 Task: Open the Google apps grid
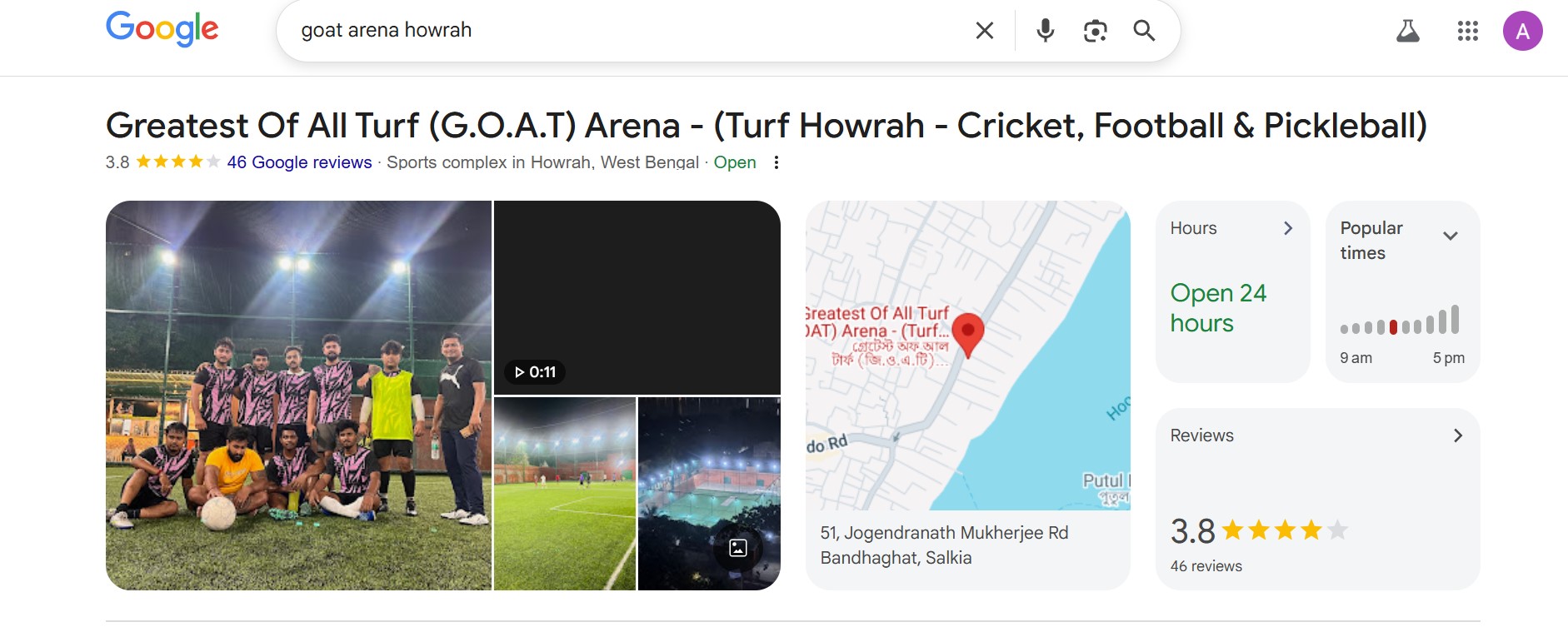(x=1469, y=30)
